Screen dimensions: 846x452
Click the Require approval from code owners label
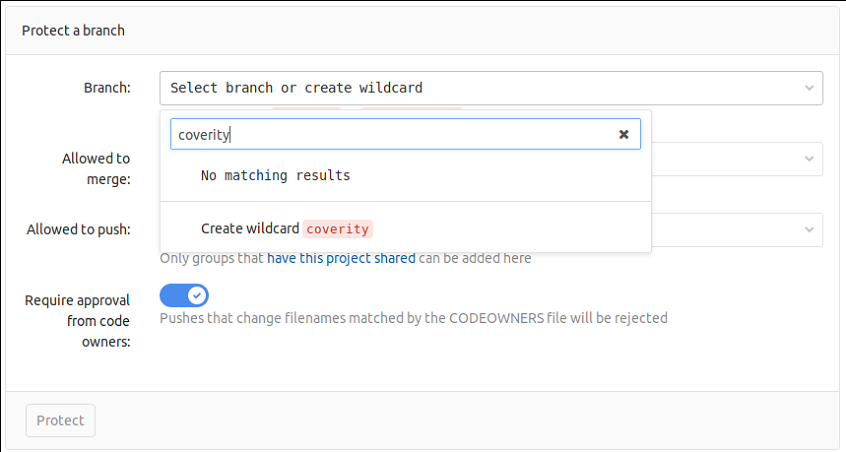[77, 320]
